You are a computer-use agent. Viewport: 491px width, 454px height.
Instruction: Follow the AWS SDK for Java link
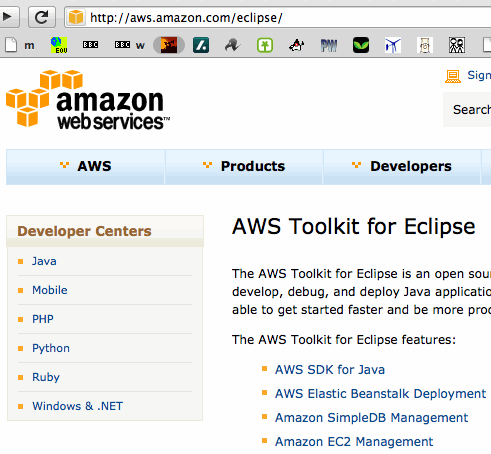click(x=330, y=370)
